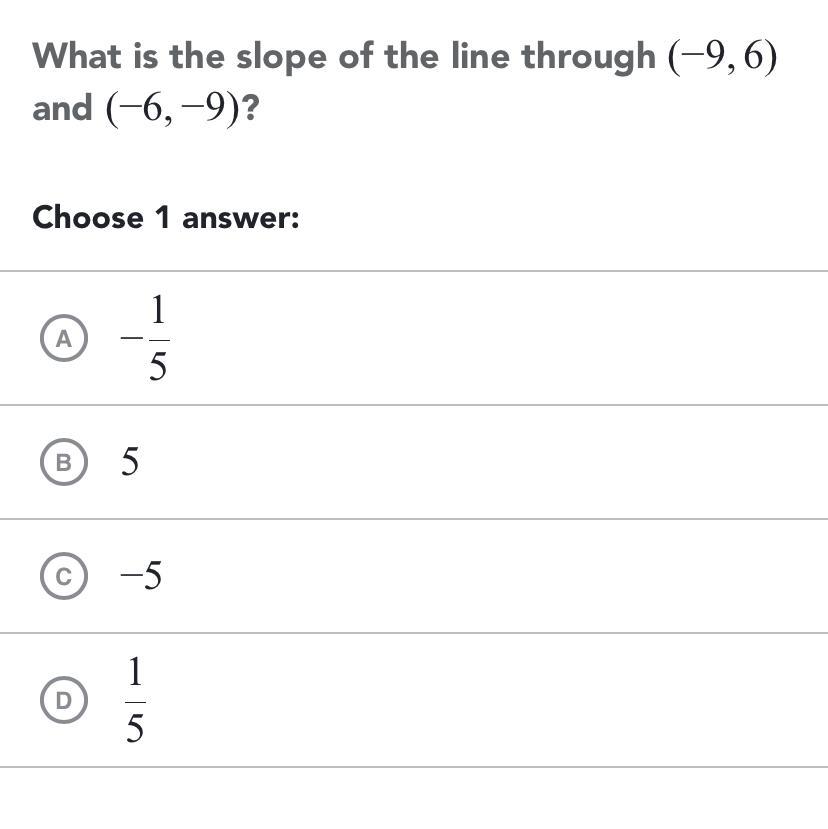Viewport: 828px width, 829px height.
Task: Click the denominator 5 in option A
Action: pos(157,367)
